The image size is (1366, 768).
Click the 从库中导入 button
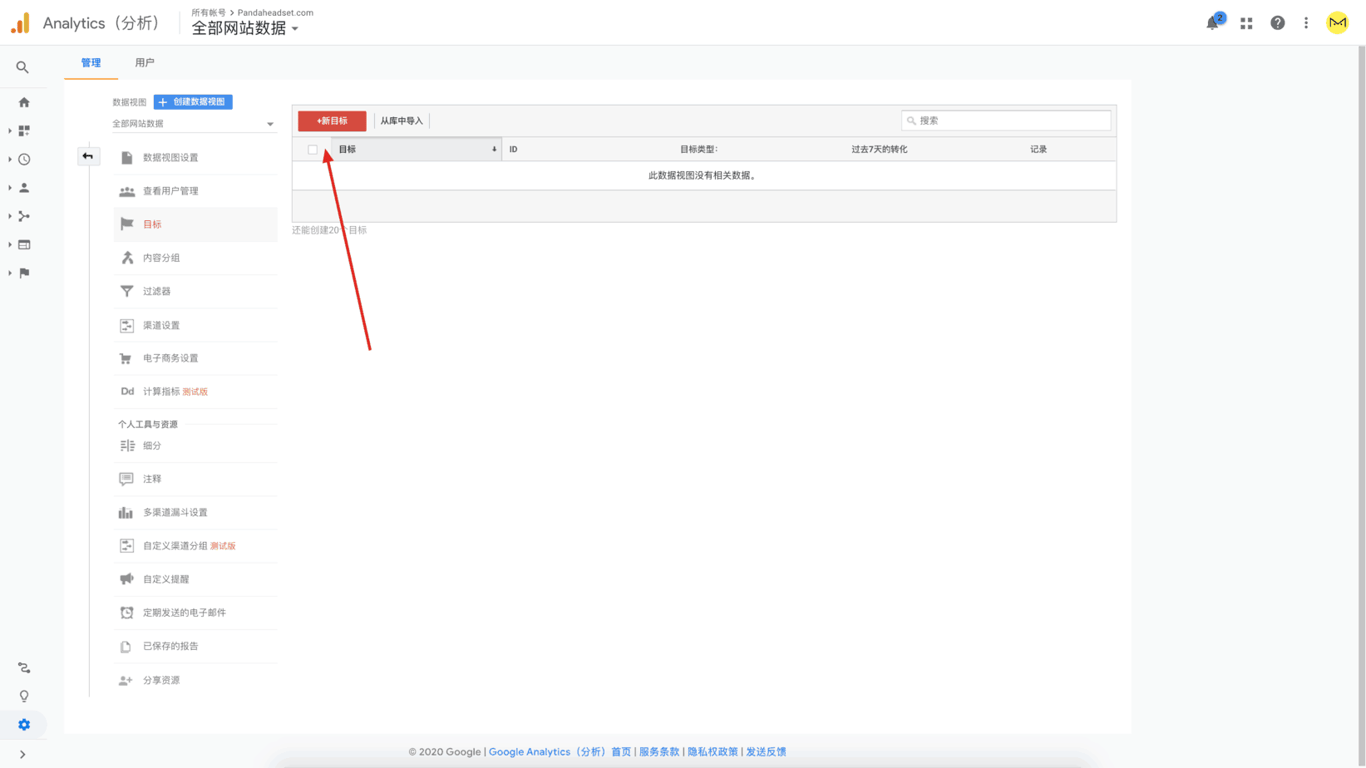pos(401,121)
